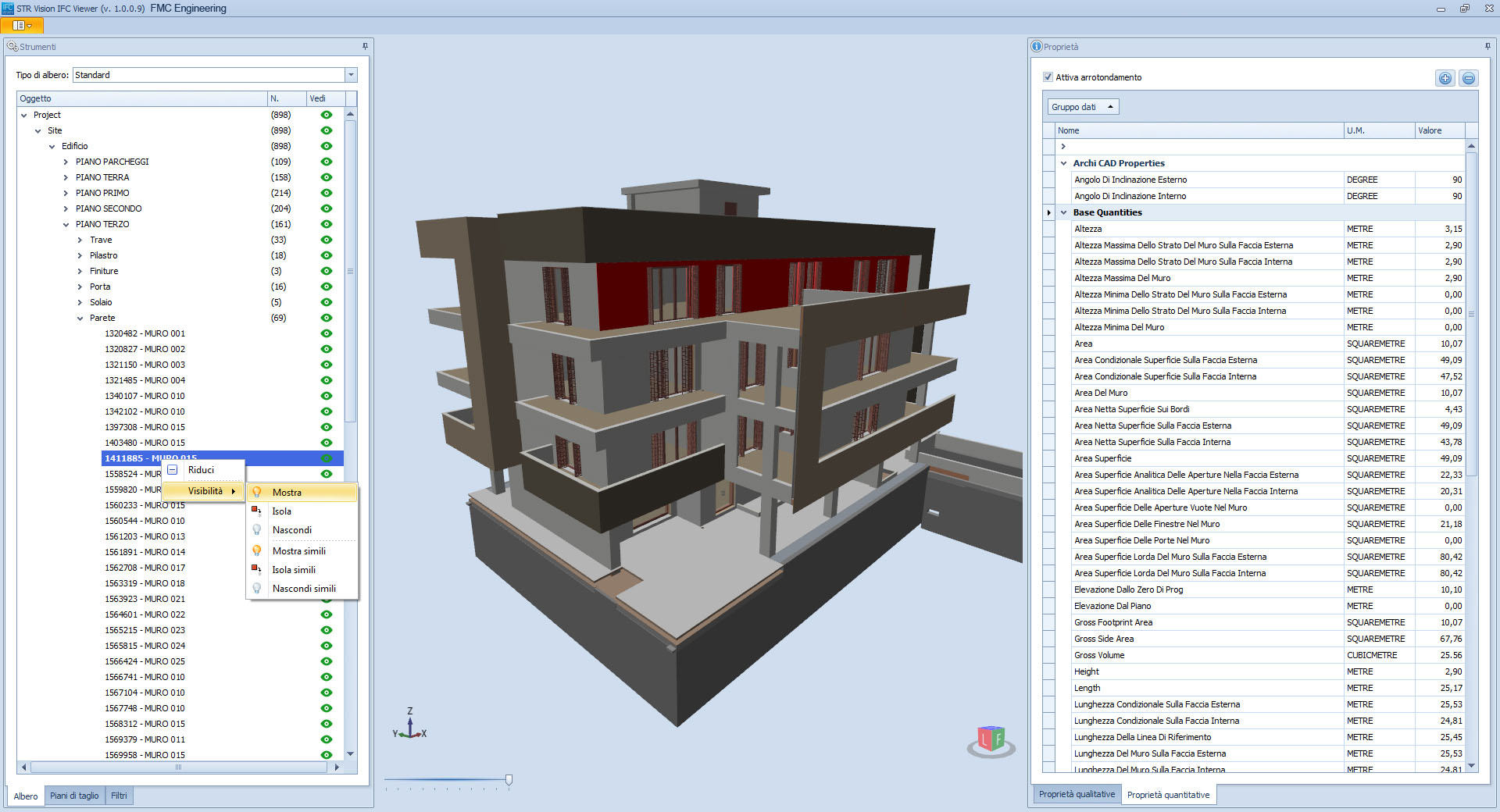Click the Nascondi simili bulb icon

[x=256, y=589]
